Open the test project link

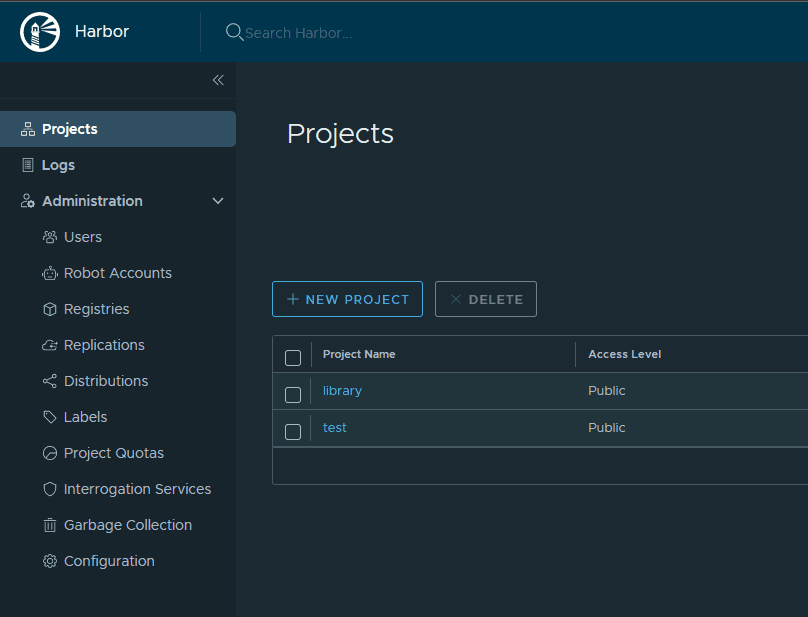point(335,428)
